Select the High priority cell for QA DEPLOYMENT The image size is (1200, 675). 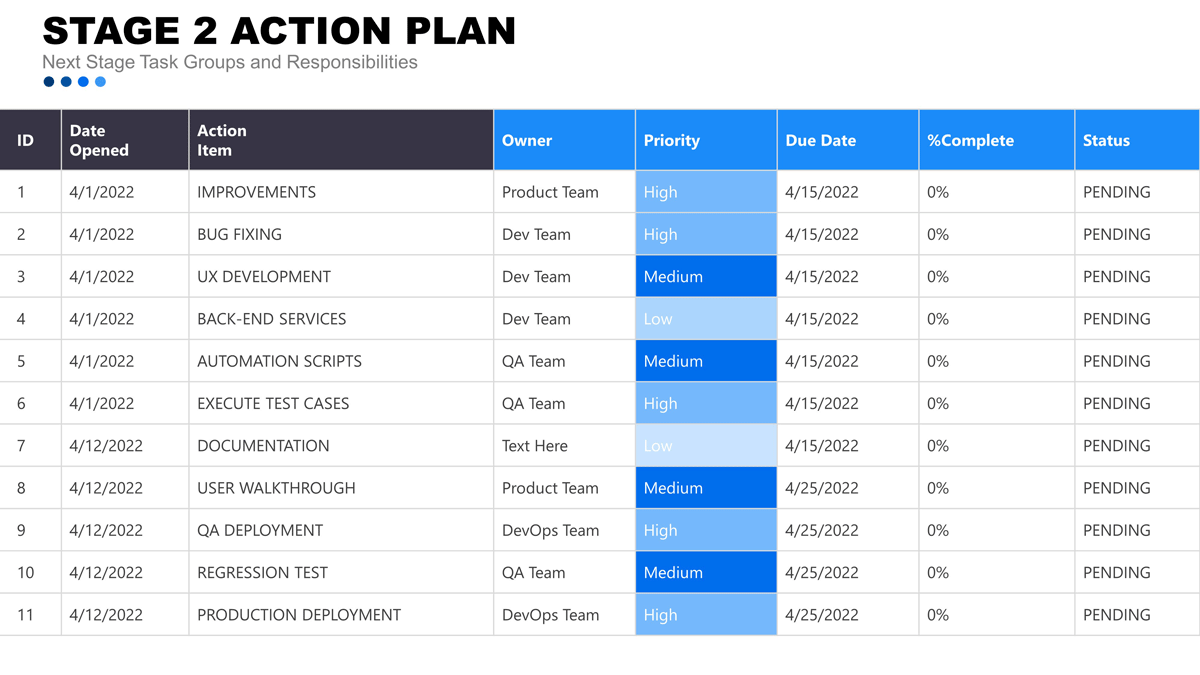point(707,530)
